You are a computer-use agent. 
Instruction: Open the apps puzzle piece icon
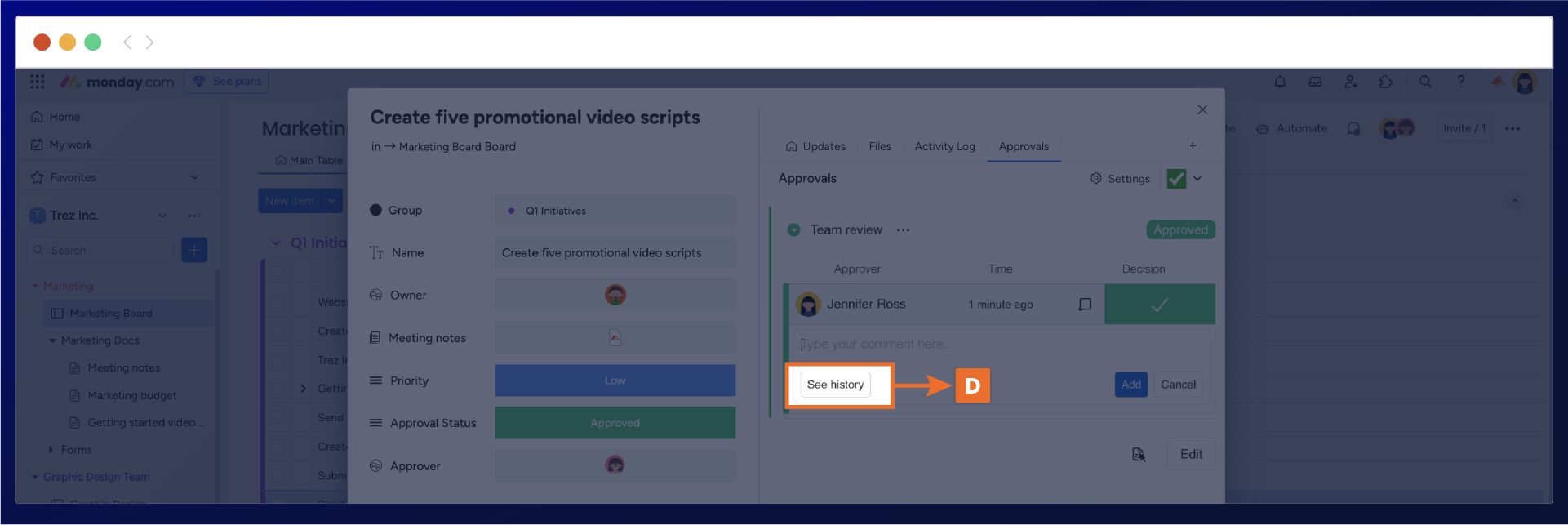[1386, 82]
